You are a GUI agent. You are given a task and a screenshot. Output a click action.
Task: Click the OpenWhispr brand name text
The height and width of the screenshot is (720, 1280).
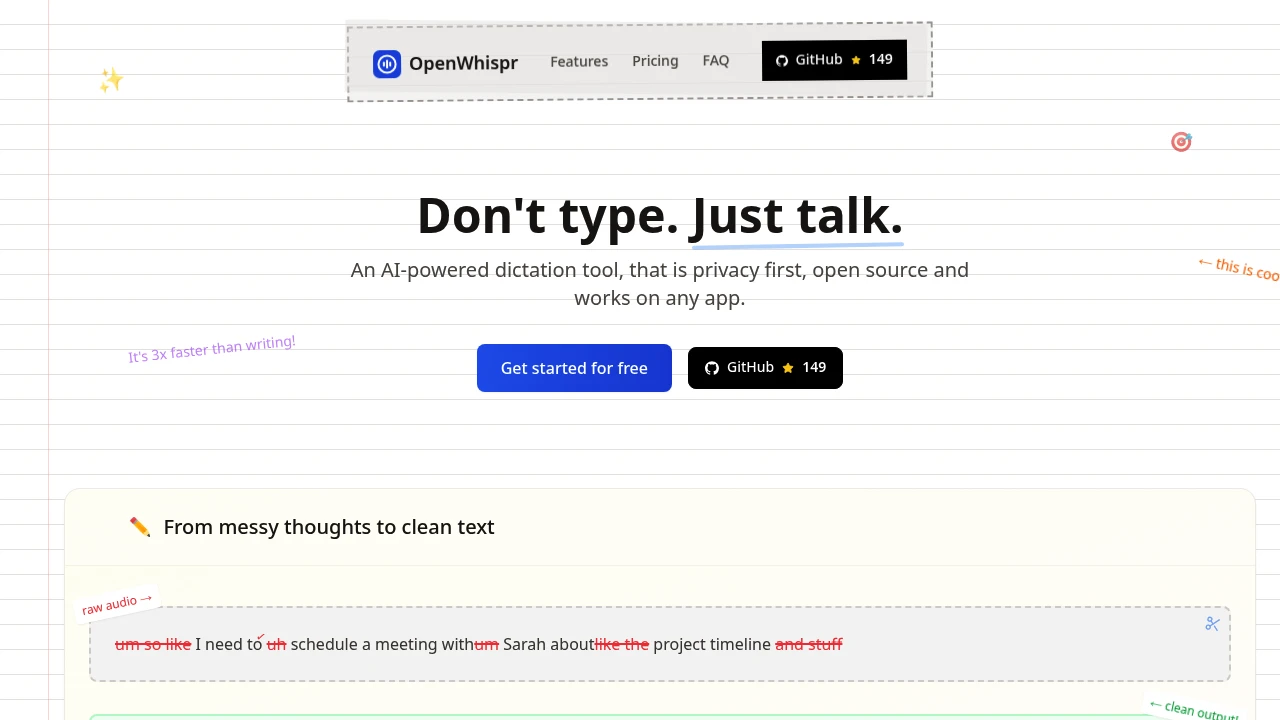(463, 64)
